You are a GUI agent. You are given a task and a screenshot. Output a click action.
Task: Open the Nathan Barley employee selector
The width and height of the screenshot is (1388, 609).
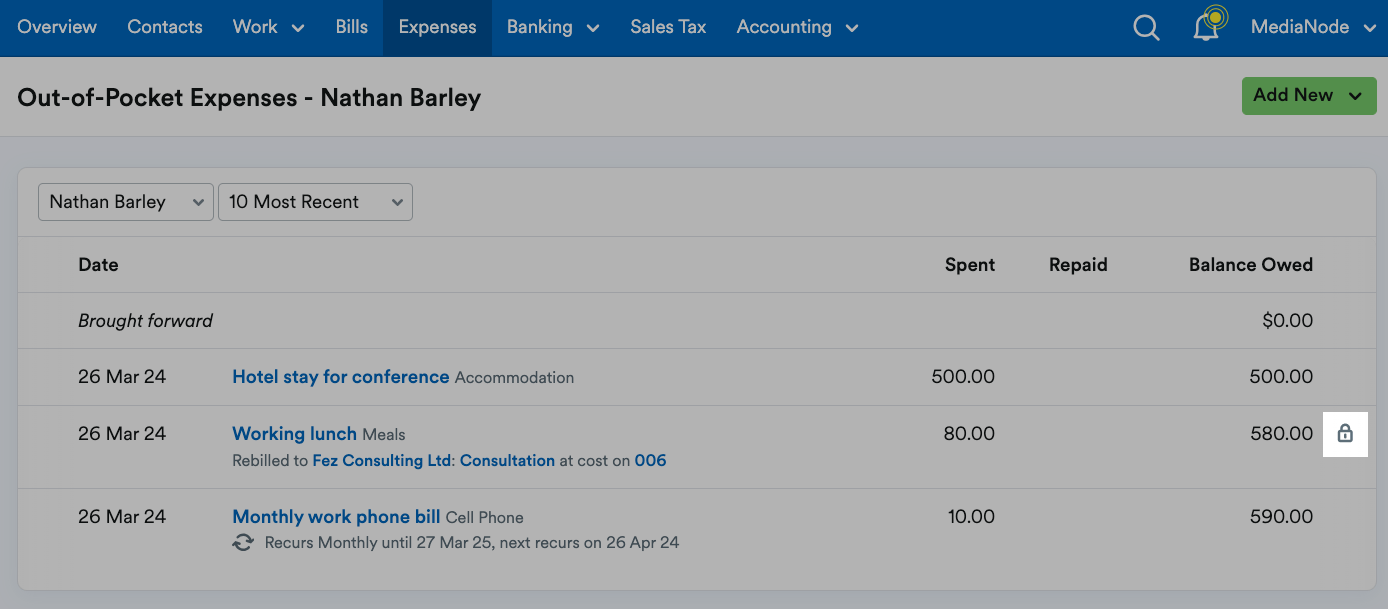(125, 201)
